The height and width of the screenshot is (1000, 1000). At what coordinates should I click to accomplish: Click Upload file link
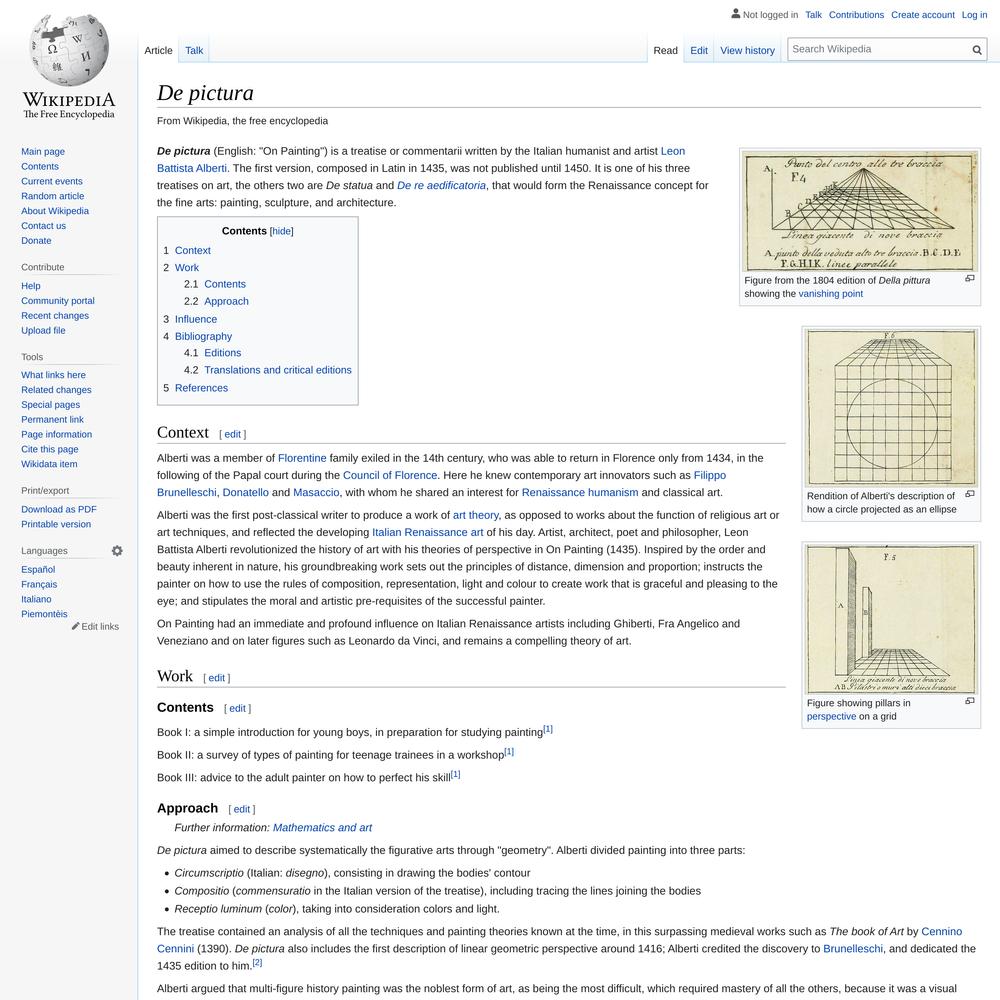[x=43, y=330]
